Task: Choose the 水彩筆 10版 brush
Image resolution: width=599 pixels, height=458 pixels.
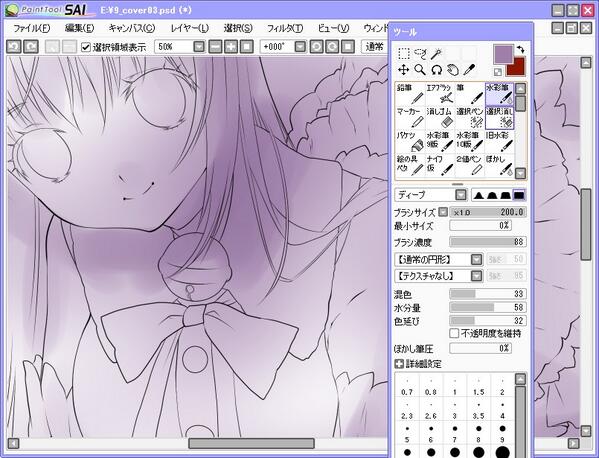Action: [470, 141]
